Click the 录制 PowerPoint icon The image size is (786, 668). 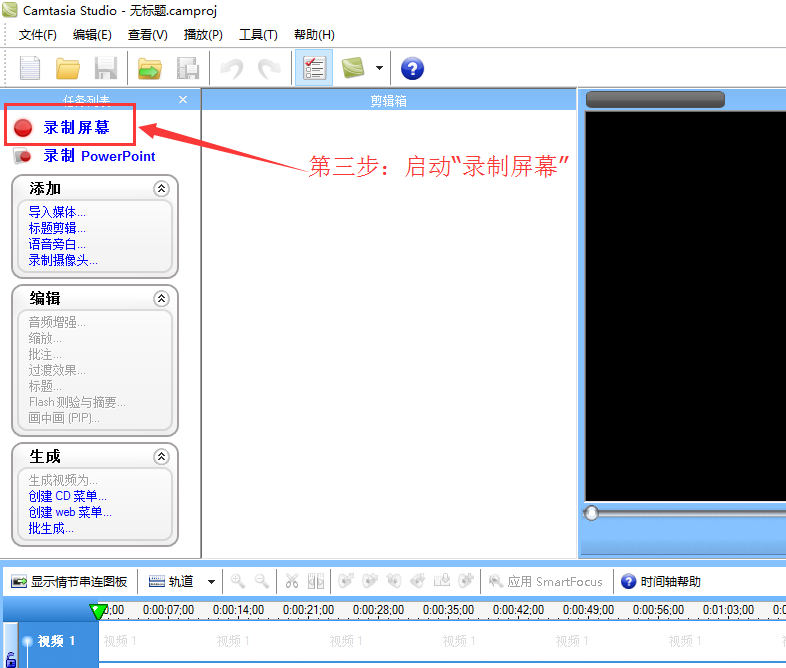(x=24, y=156)
